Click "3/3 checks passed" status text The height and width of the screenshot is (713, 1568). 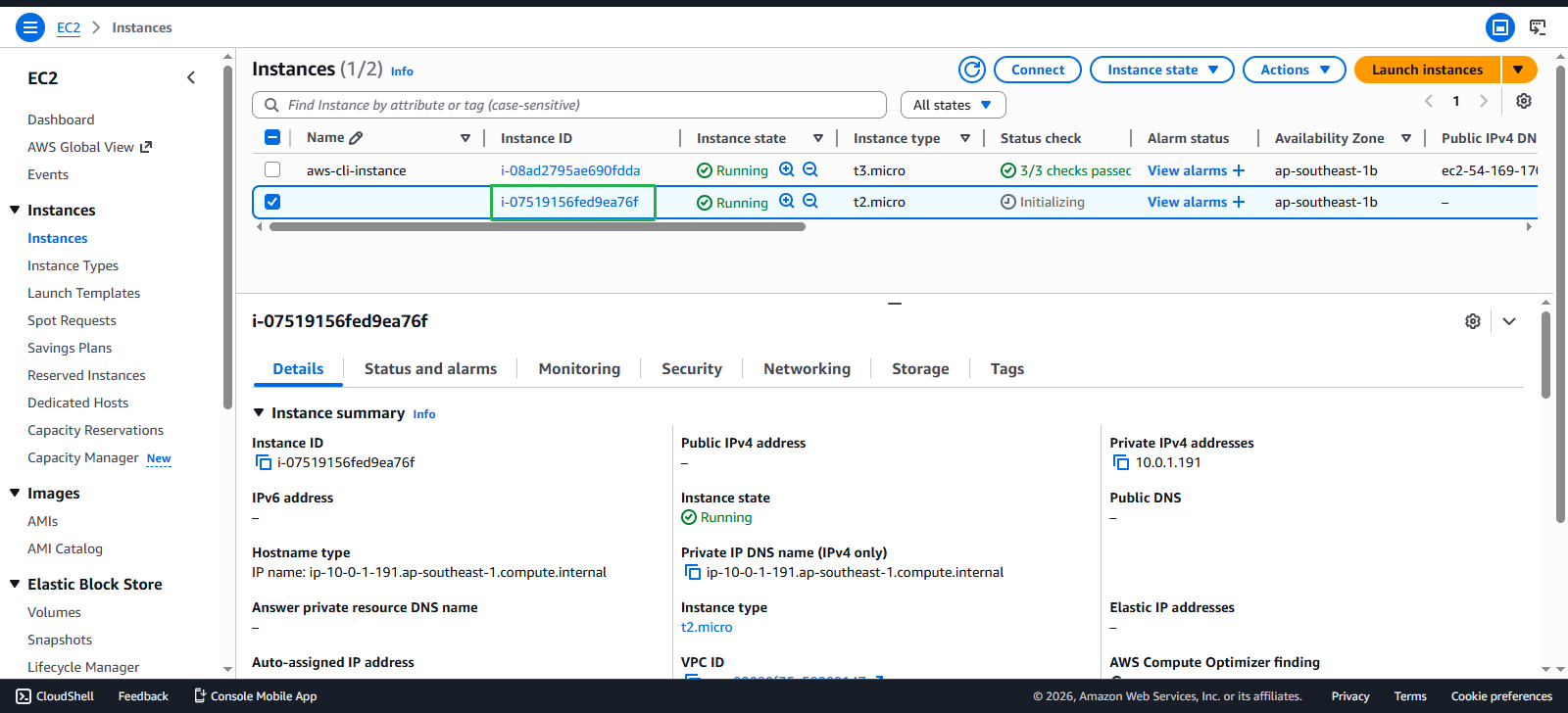[x=1075, y=170]
